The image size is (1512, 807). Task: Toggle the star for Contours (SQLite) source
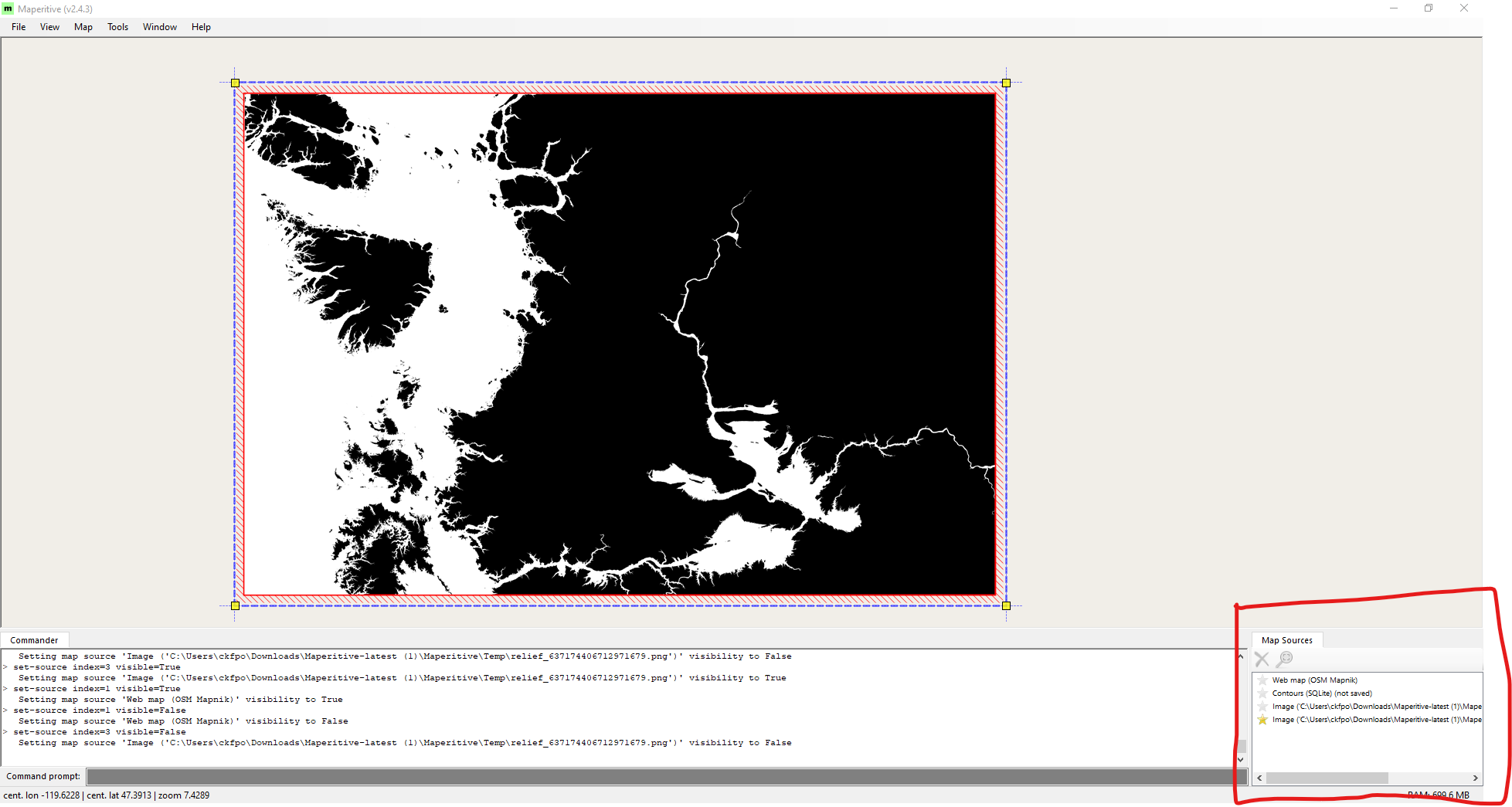[x=1262, y=693]
